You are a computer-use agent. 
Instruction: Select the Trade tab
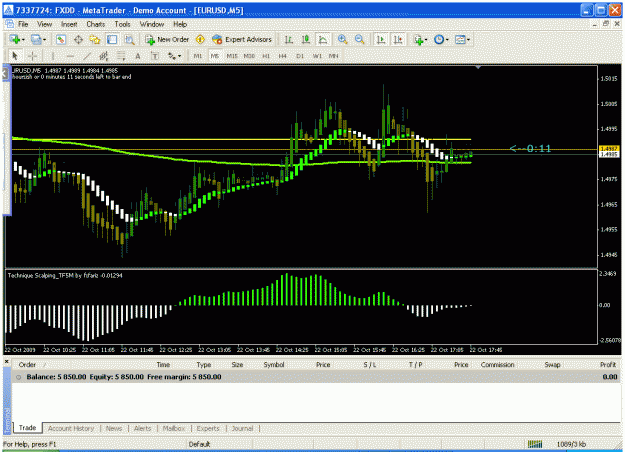pos(28,428)
